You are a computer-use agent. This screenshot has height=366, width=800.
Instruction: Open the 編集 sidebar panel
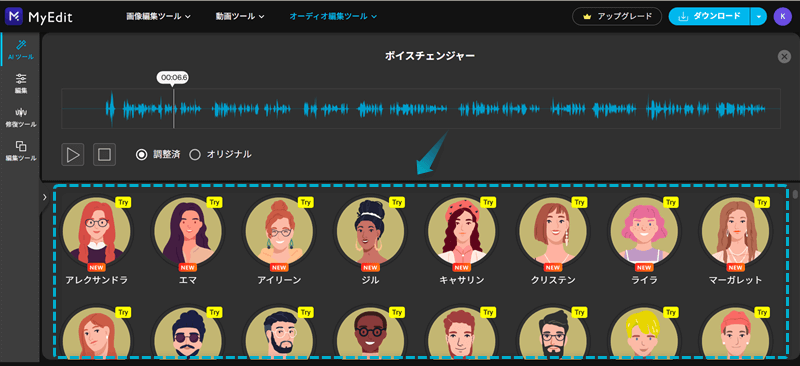(21, 84)
